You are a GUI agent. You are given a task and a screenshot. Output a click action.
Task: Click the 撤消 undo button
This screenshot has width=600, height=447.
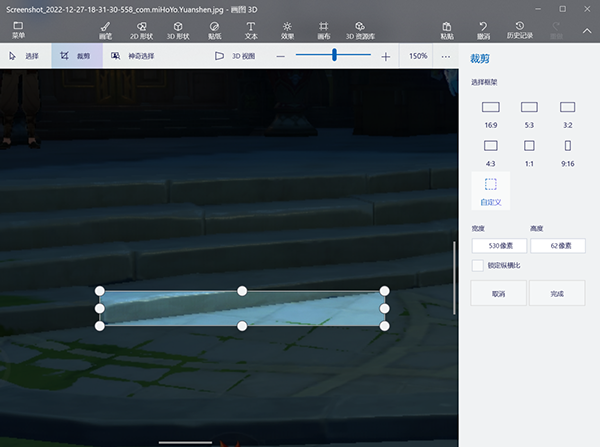(484, 29)
